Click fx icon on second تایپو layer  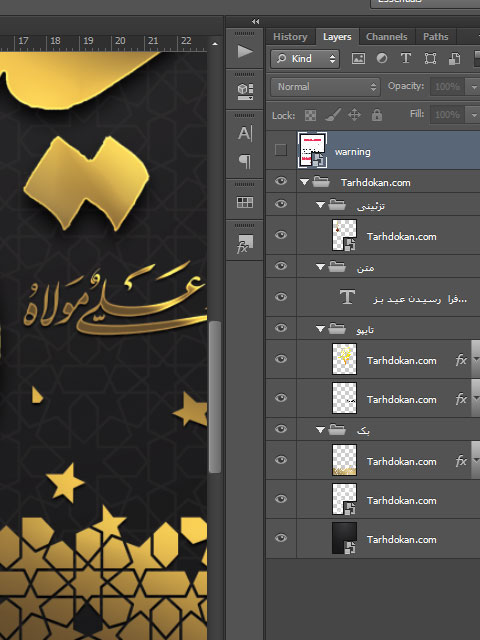pyautogui.click(x=461, y=399)
